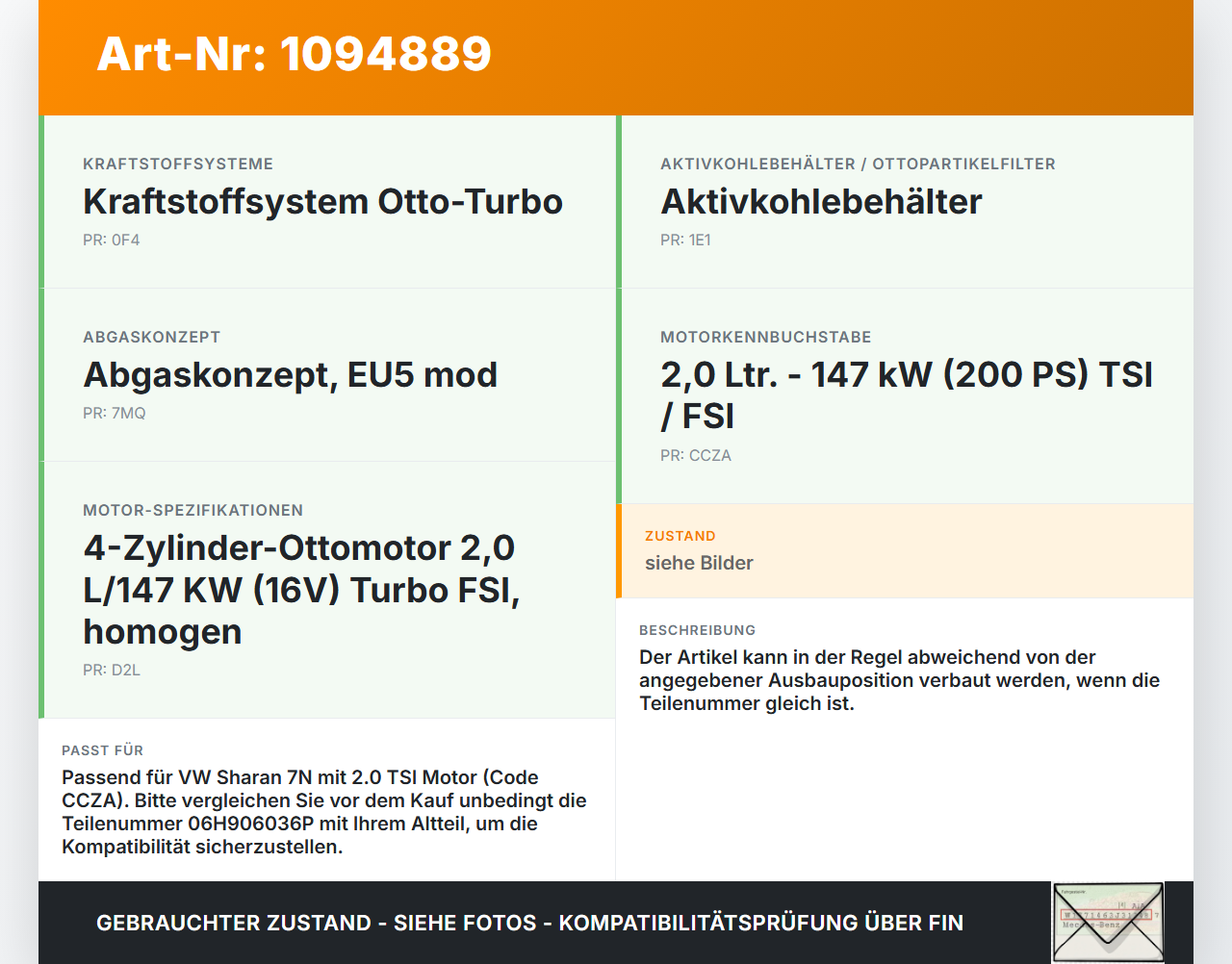Click the Art-Nr: 1094889 heading

(x=294, y=54)
